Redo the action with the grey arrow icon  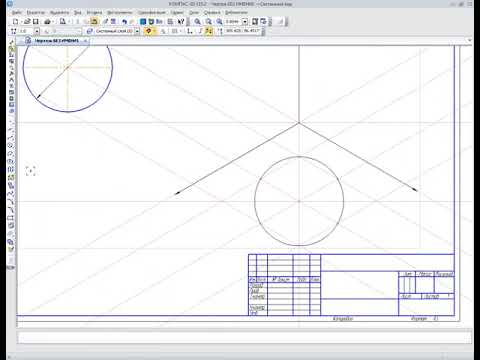(x=132, y=22)
